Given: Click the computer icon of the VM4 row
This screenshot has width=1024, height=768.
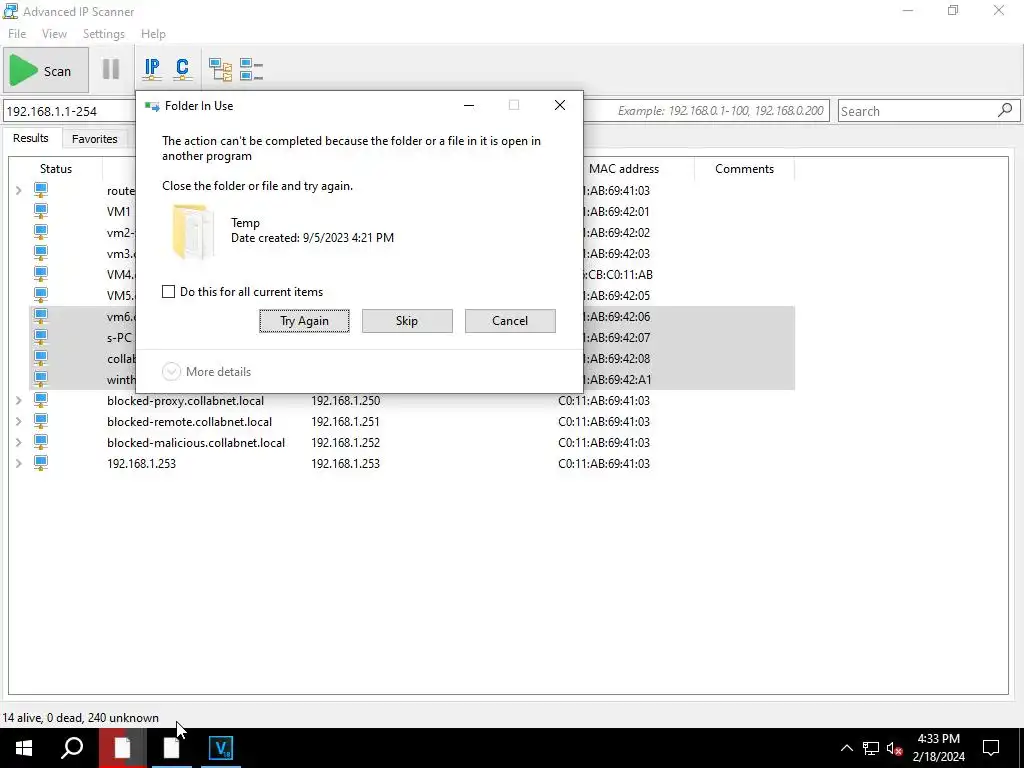Looking at the screenshot, I should click(x=40, y=274).
